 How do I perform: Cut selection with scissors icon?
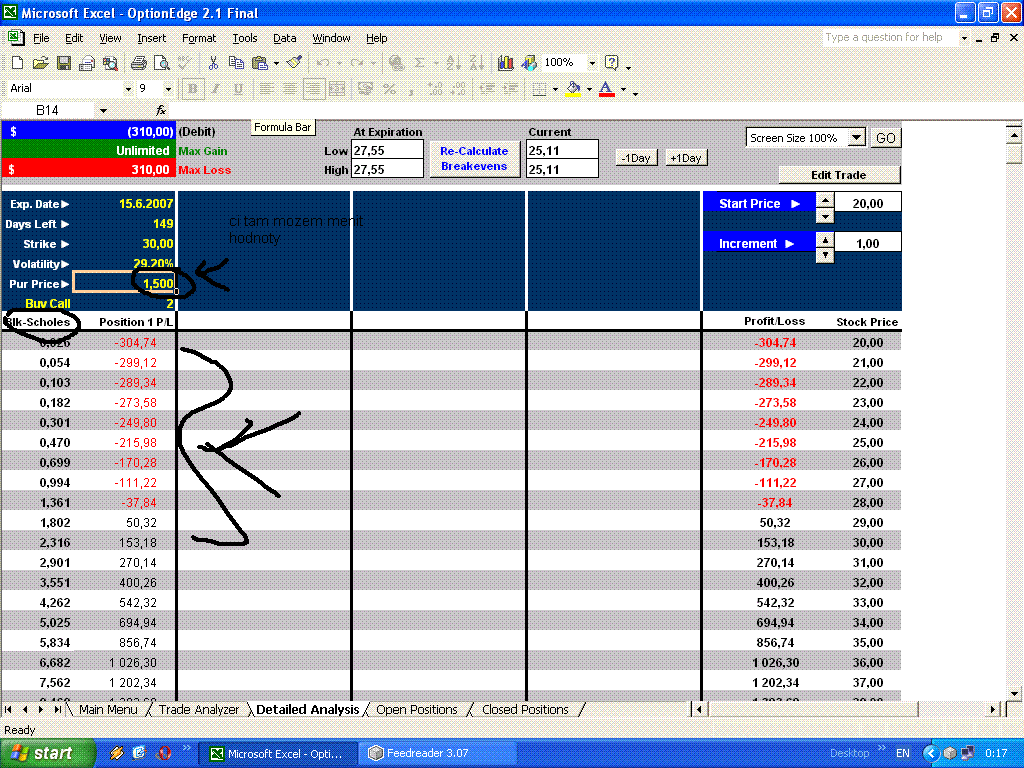click(213, 63)
